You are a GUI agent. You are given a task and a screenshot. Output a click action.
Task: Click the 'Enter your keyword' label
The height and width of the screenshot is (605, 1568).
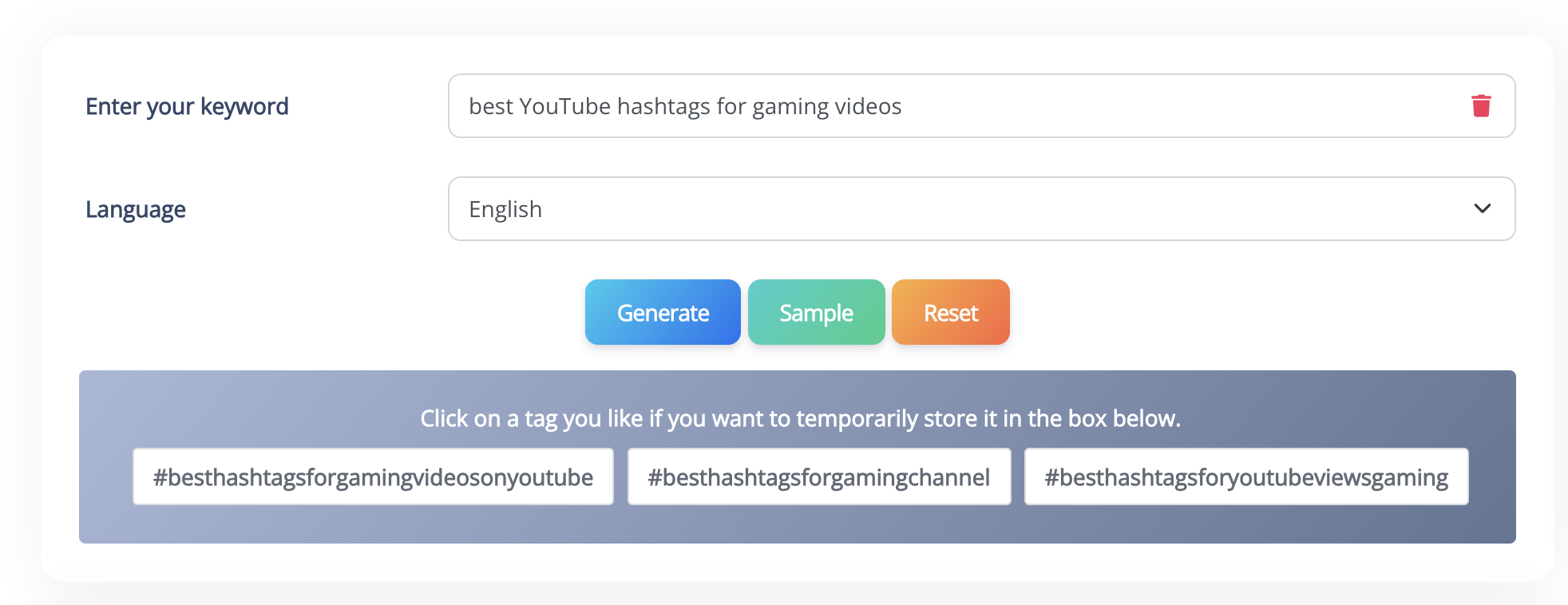187,106
